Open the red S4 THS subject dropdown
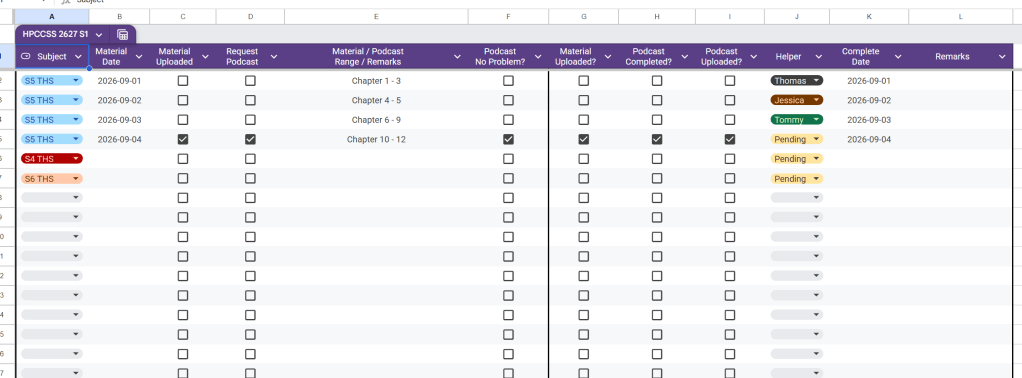This screenshot has width=1022, height=378. point(51,158)
